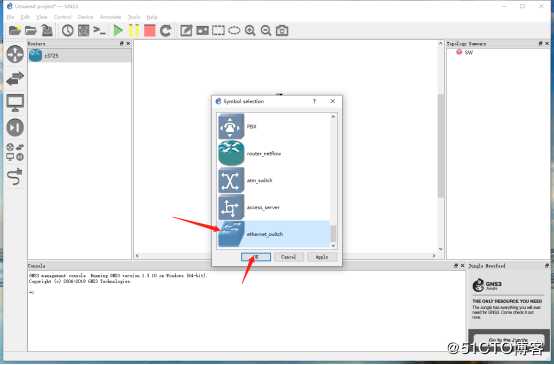The height and width of the screenshot is (365, 554).
Task: Open the Annotate menu
Action: (x=110, y=17)
